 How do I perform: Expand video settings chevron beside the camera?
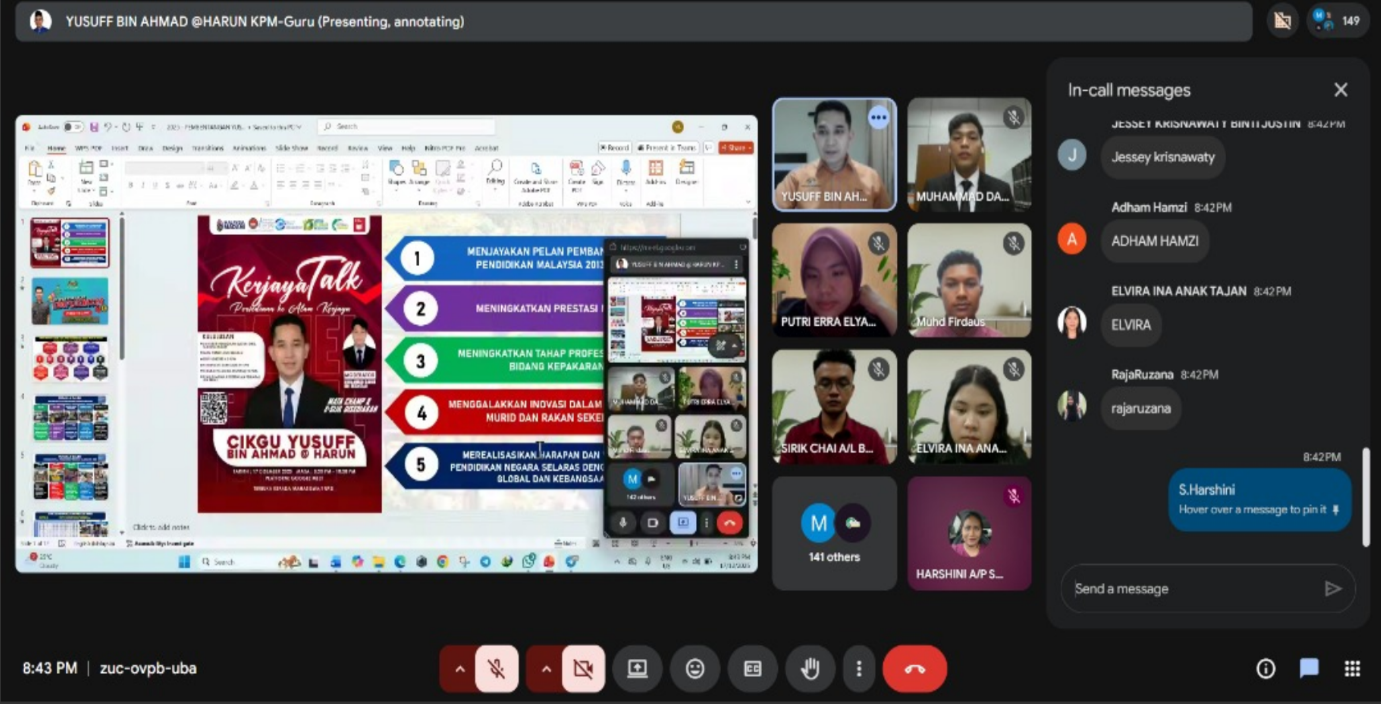(x=546, y=669)
